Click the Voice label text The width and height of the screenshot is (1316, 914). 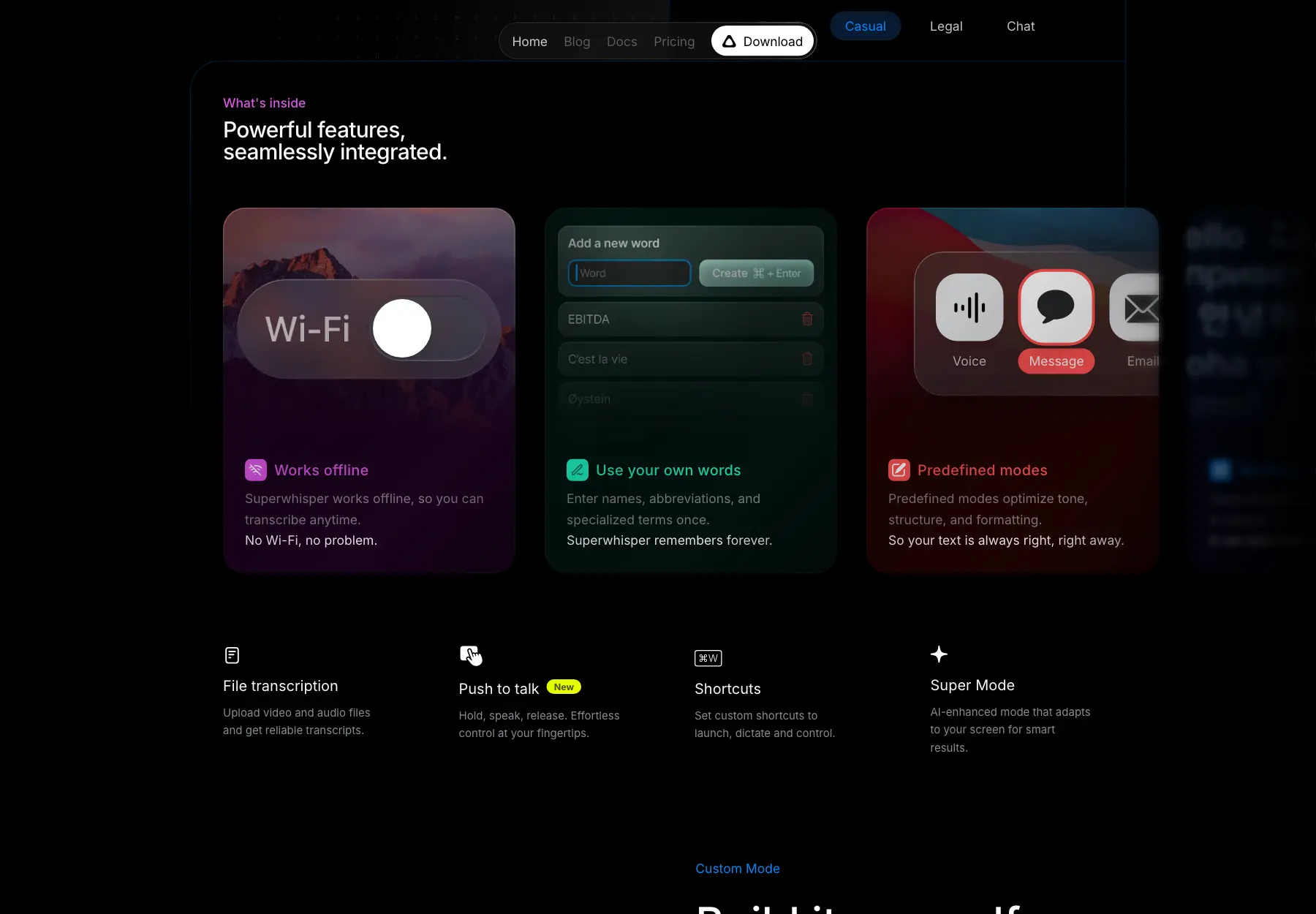[969, 361]
